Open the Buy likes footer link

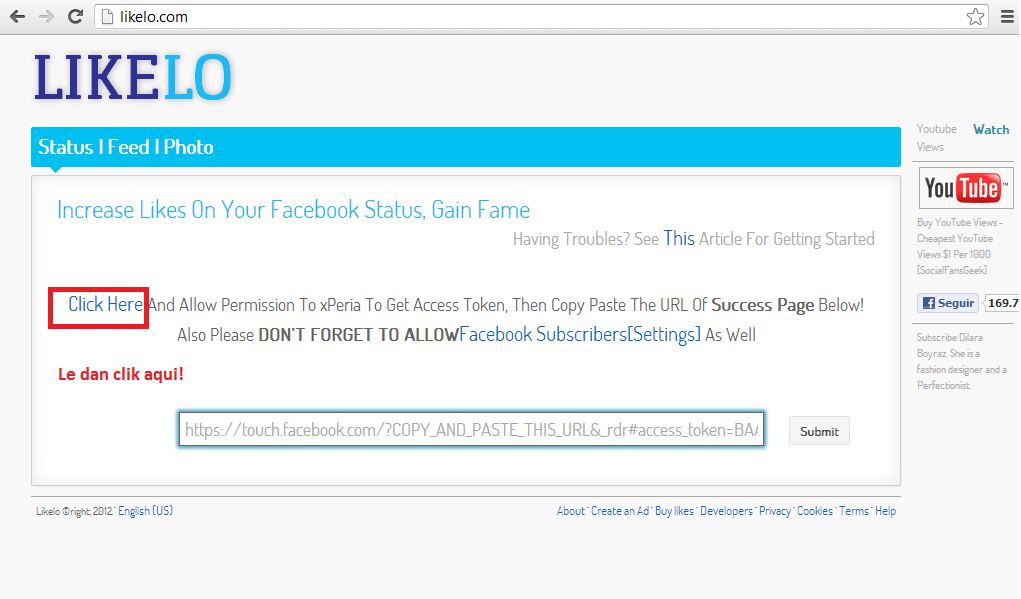674,511
